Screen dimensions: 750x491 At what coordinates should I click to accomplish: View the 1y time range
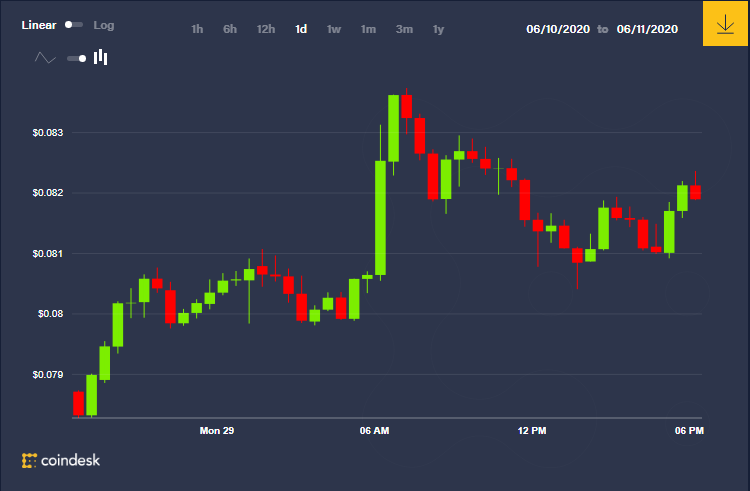tap(439, 29)
